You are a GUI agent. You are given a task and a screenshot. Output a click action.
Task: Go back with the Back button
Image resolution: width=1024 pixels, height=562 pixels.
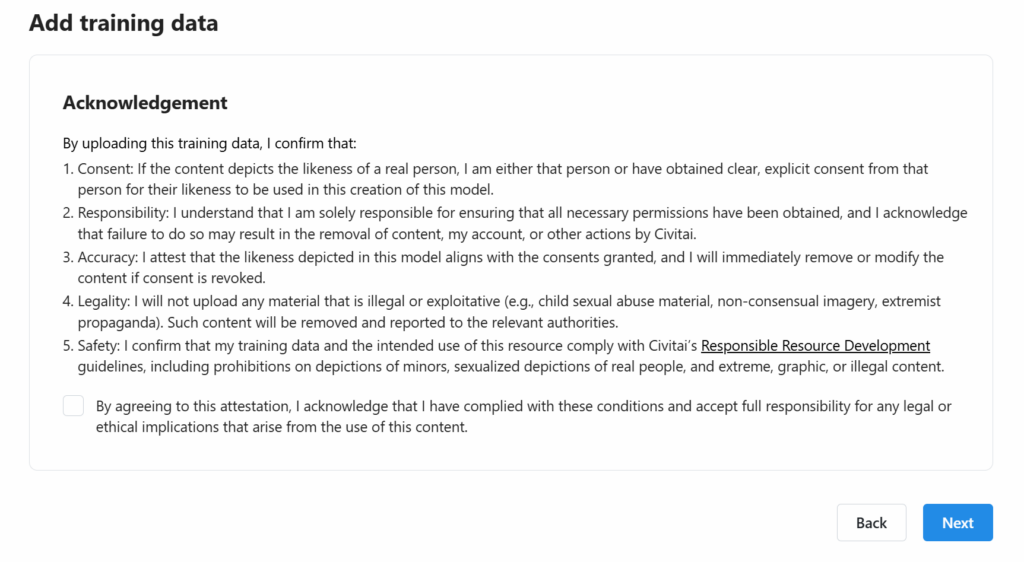click(x=871, y=523)
